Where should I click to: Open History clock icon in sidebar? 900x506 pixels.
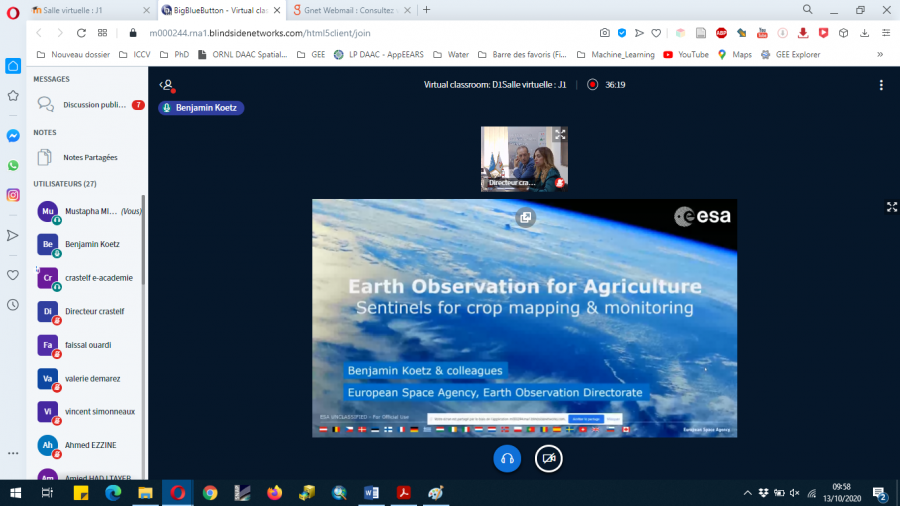13,305
